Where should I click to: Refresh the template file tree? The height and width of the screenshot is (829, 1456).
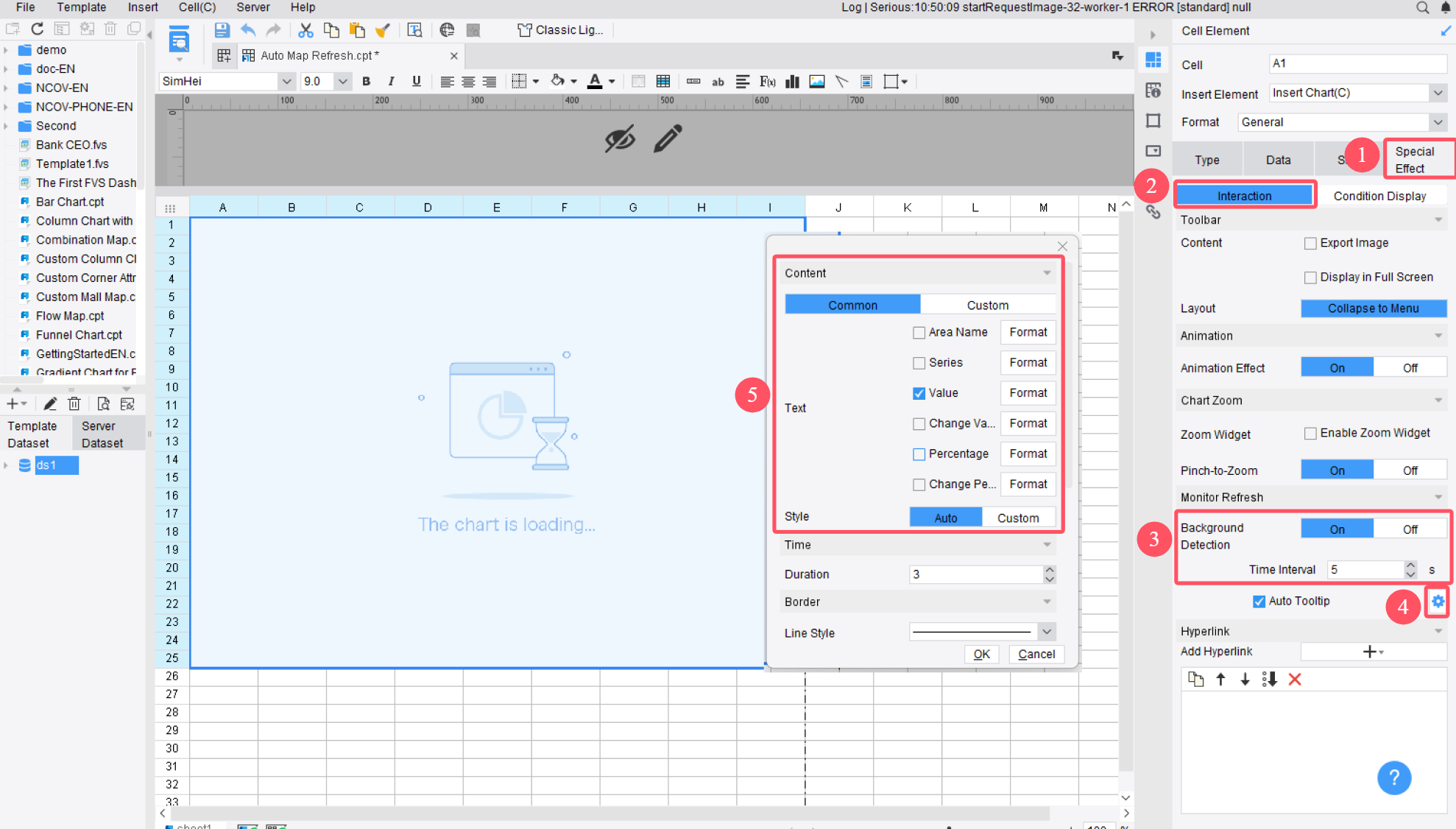[x=38, y=29]
